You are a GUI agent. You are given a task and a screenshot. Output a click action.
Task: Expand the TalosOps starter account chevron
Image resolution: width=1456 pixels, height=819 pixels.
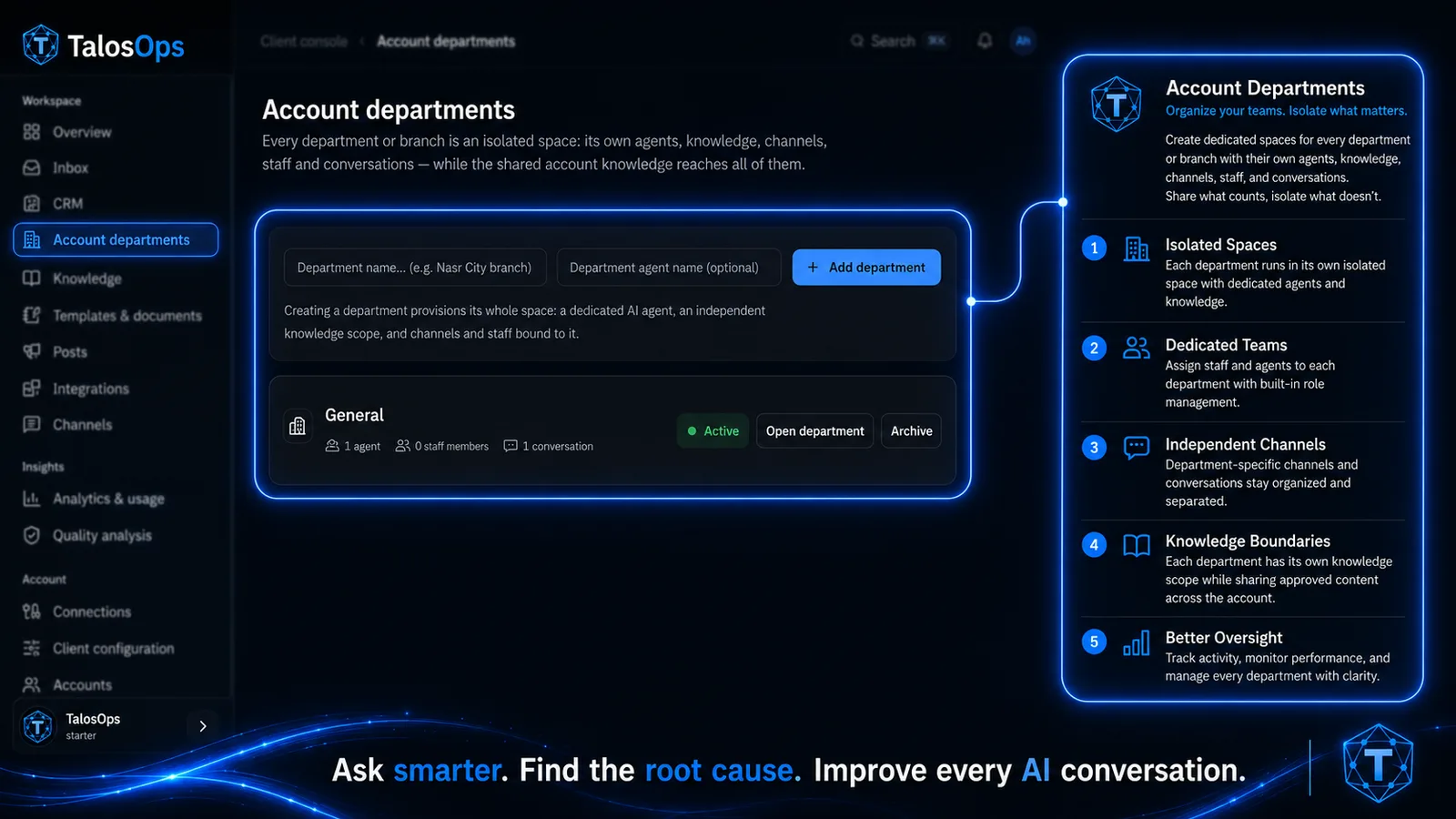click(x=203, y=726)
